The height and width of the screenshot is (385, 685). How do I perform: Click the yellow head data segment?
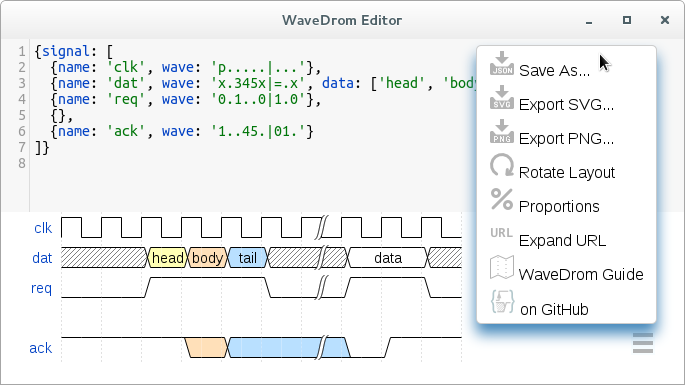point(167,258)
